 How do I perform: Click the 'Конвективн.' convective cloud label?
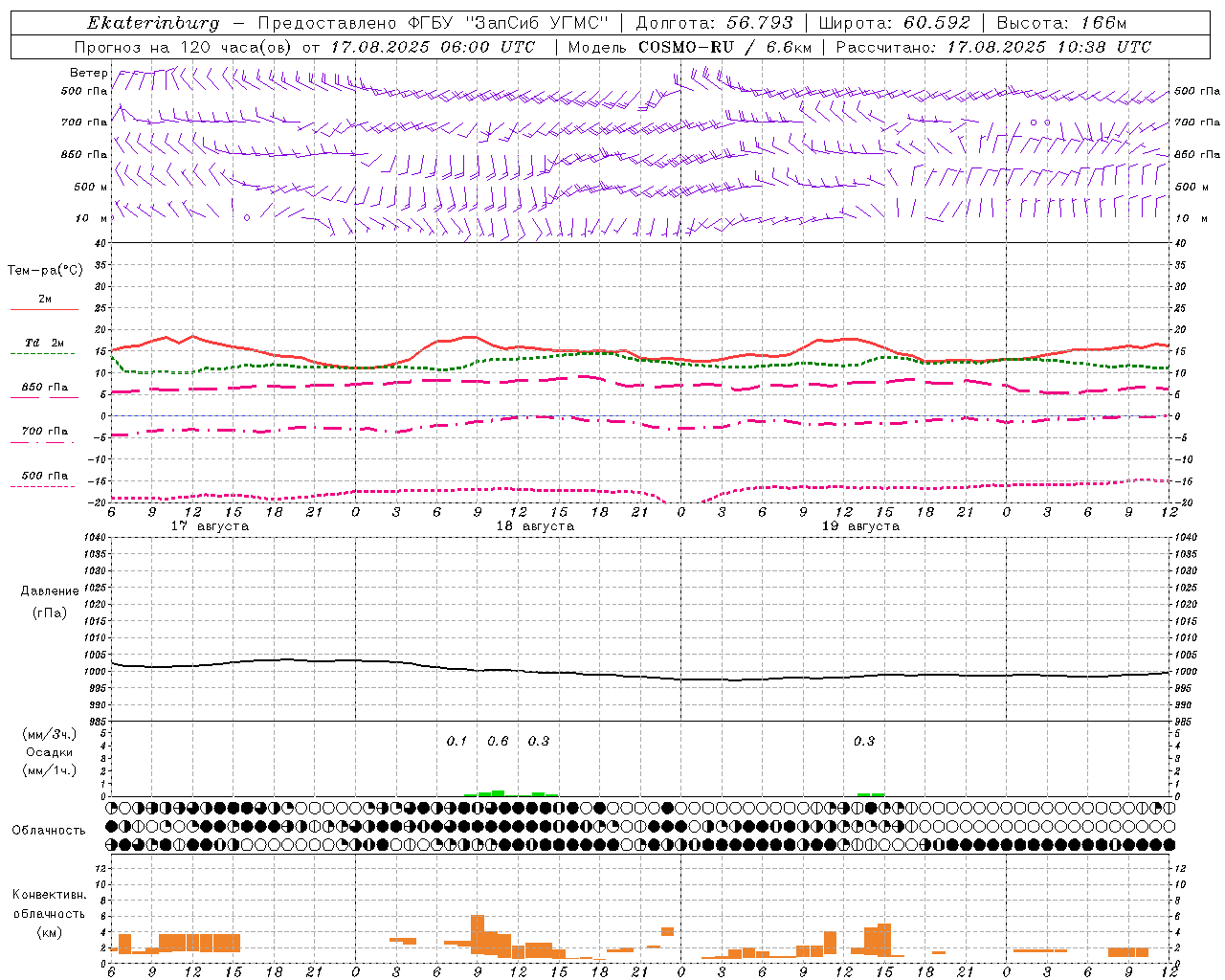[49, 895]
